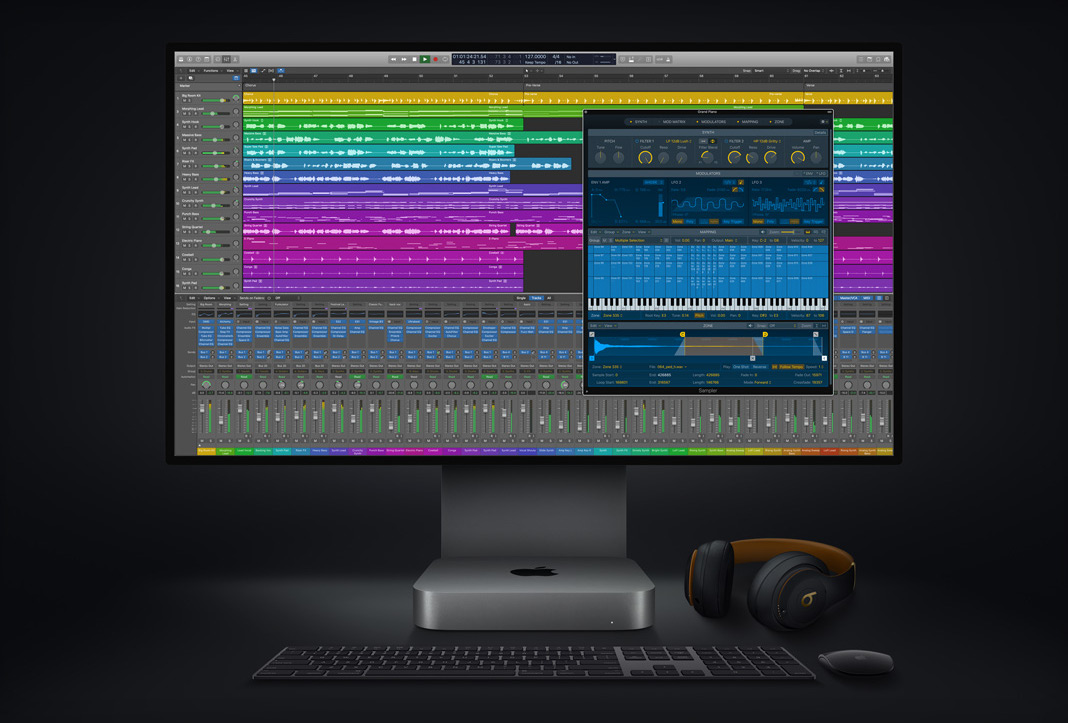Screen dimensions: 1068x723
Task: Mute the Big Room Kit track
Action: (183, 101)
